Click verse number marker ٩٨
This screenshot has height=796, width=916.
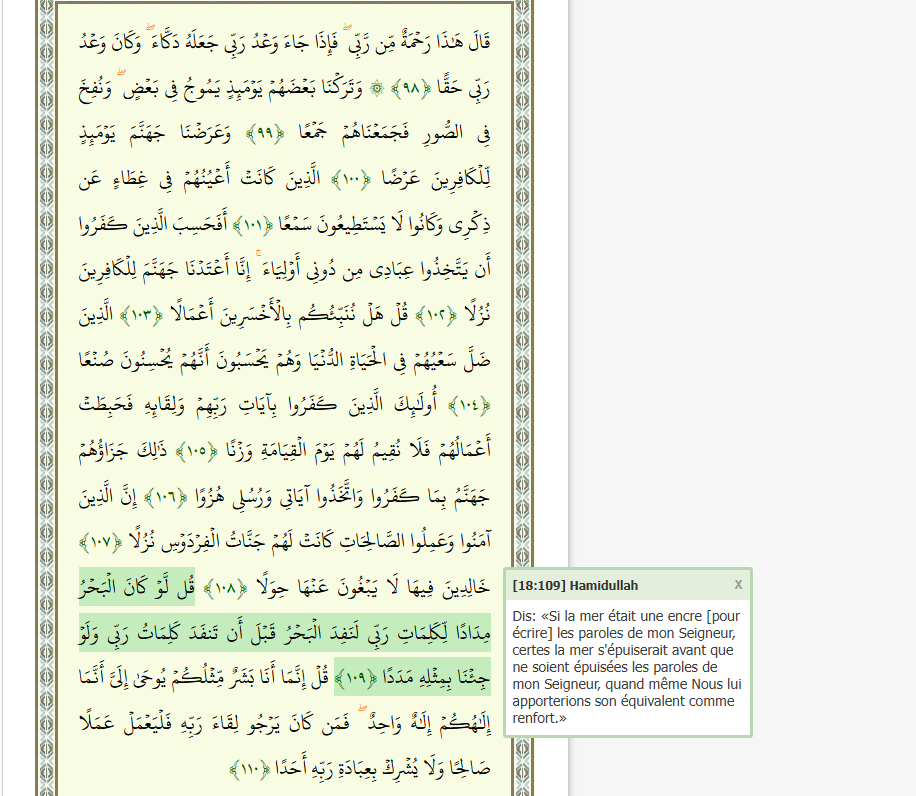(411, 89)
